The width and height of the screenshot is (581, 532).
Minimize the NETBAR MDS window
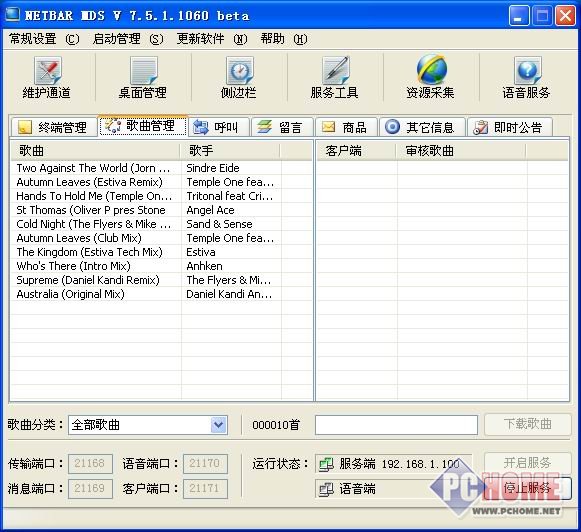point(519,16)
